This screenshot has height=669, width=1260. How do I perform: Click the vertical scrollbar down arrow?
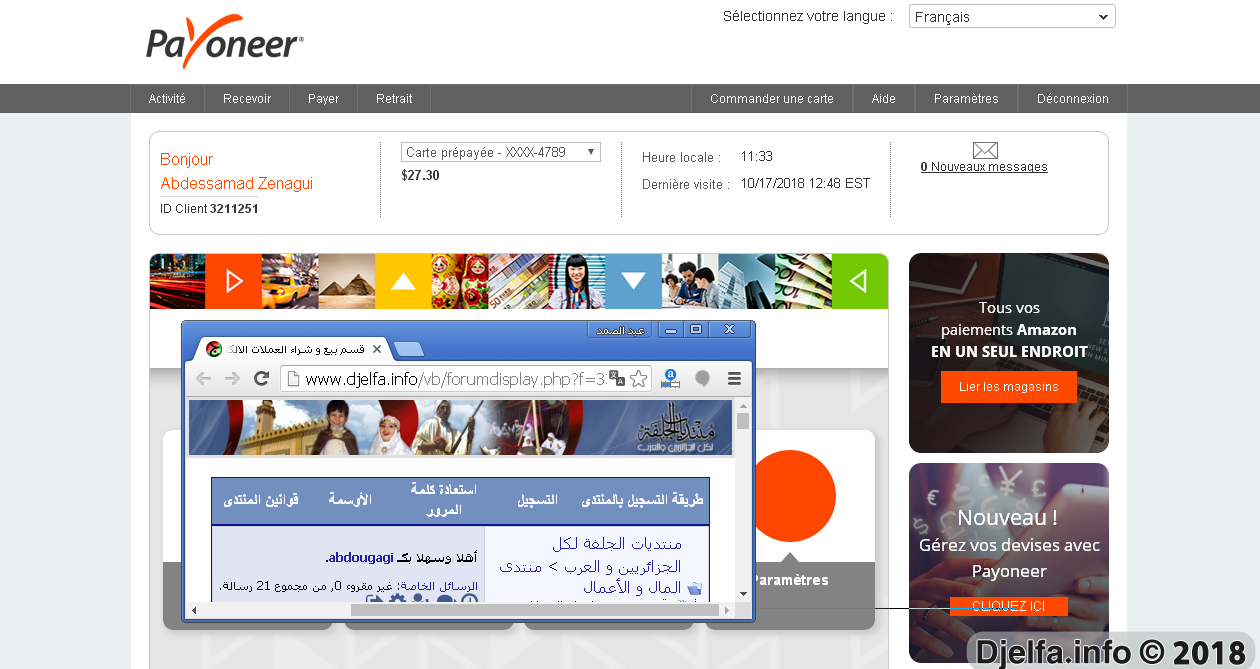[x=743, y=595]
